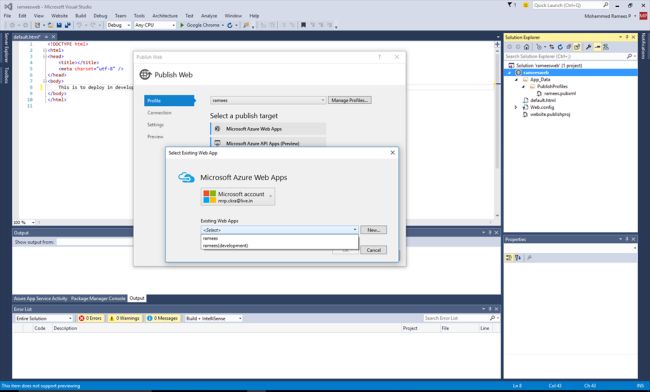The image size is (650, 392).
Task: Toggle the 0 Errors filter in Error List
Action: tap(90, 318)
